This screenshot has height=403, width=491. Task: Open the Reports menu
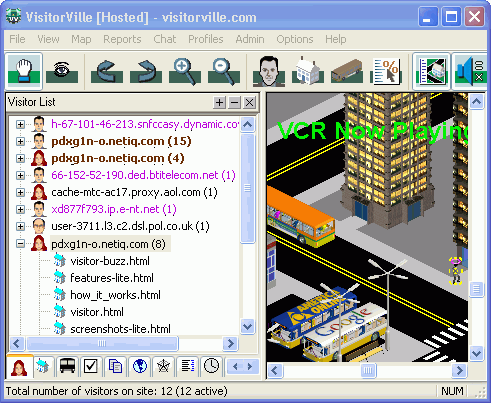click(122, 39)
